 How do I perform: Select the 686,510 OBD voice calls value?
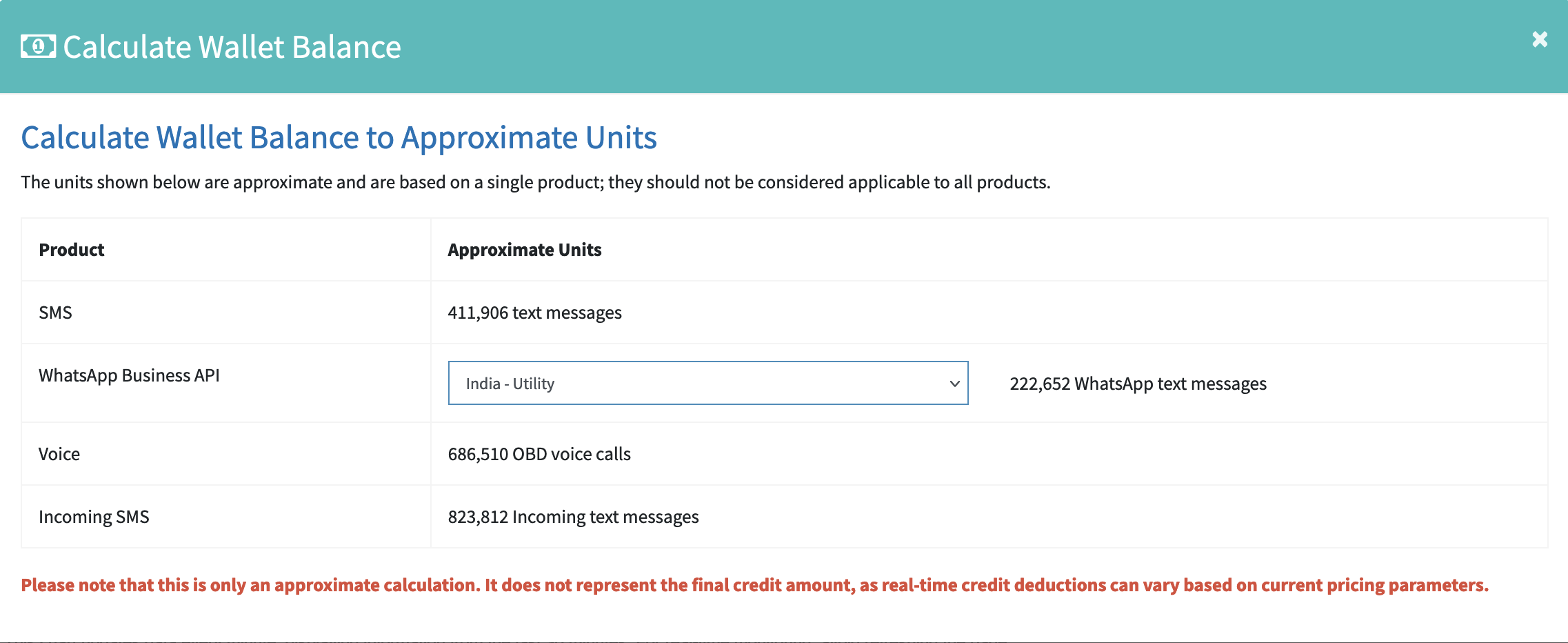tap(540, 453)
